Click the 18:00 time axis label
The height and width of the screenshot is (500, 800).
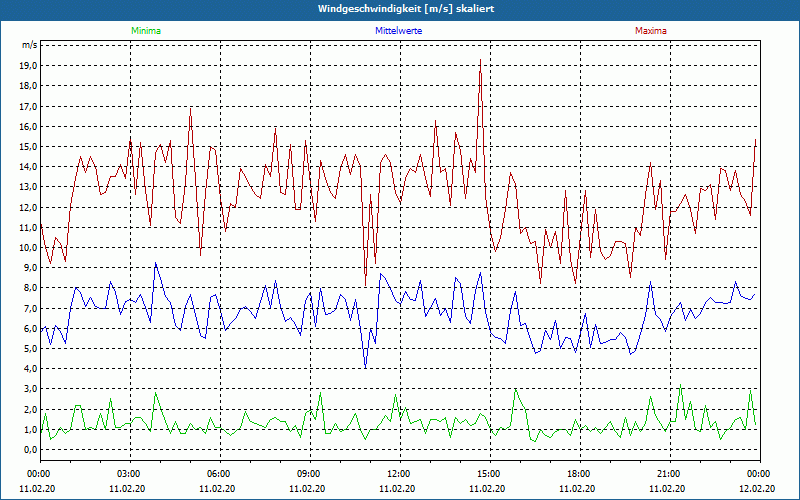tap(580, 474)
